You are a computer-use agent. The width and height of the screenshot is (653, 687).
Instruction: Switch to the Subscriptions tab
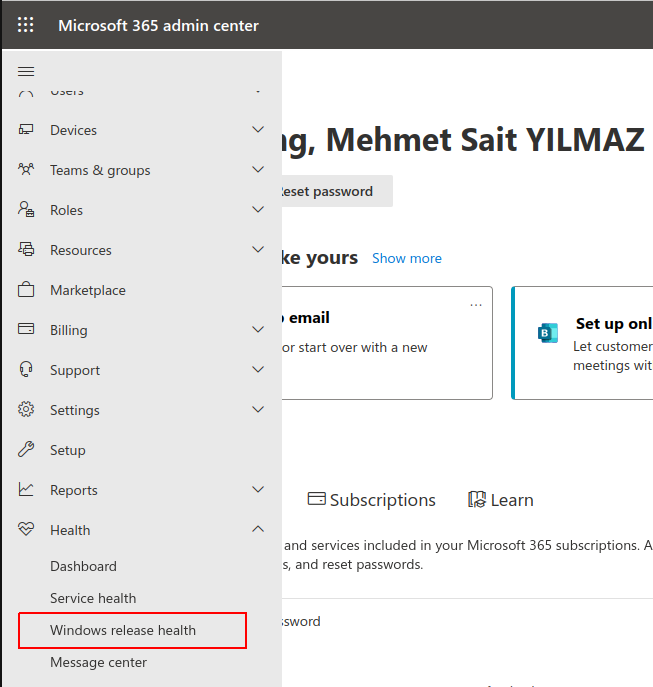[372, 500]
